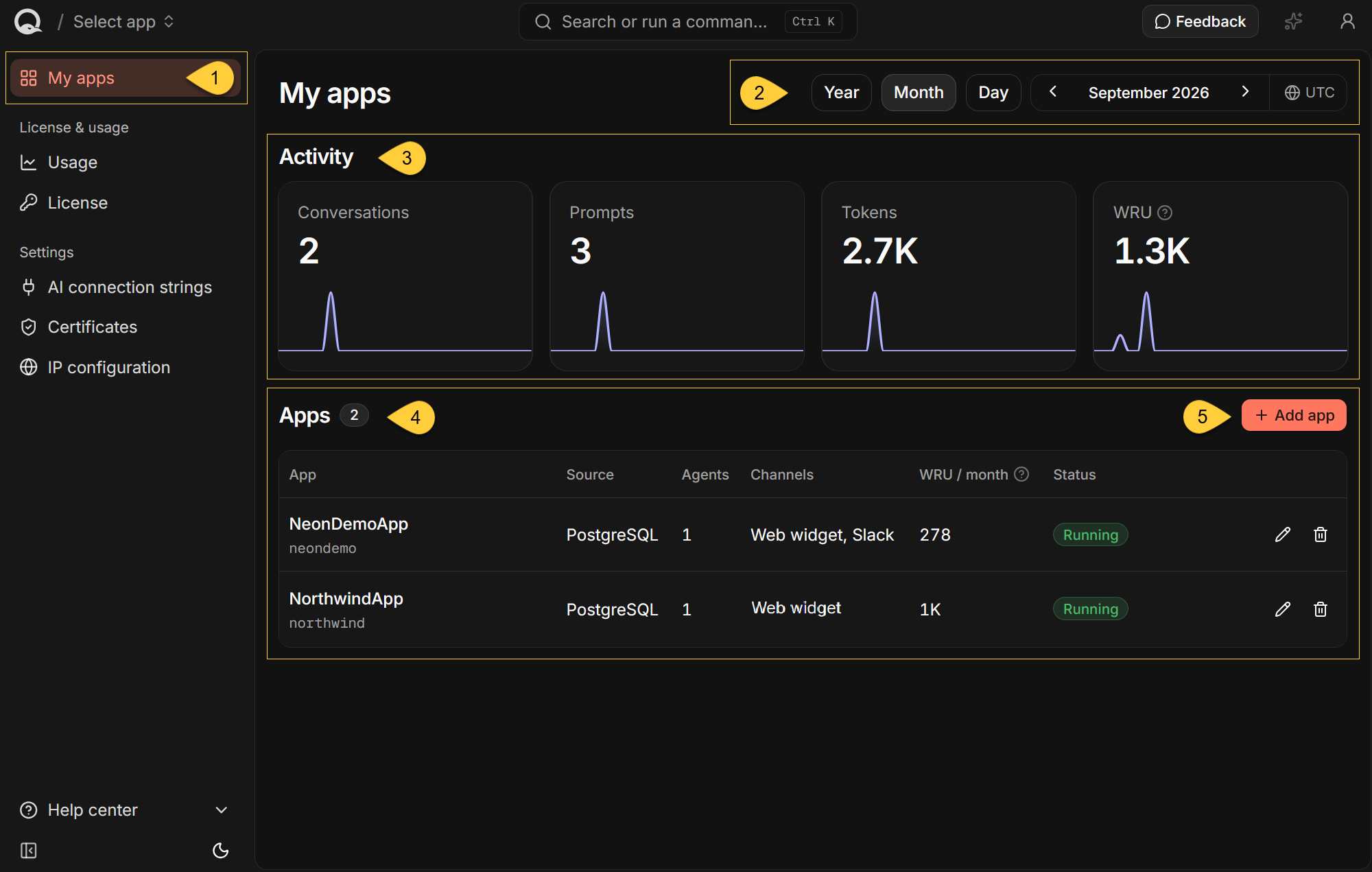Screen dimensions: 1372x872
Task: Click the Tokens activity card
Action: point(949,276)
